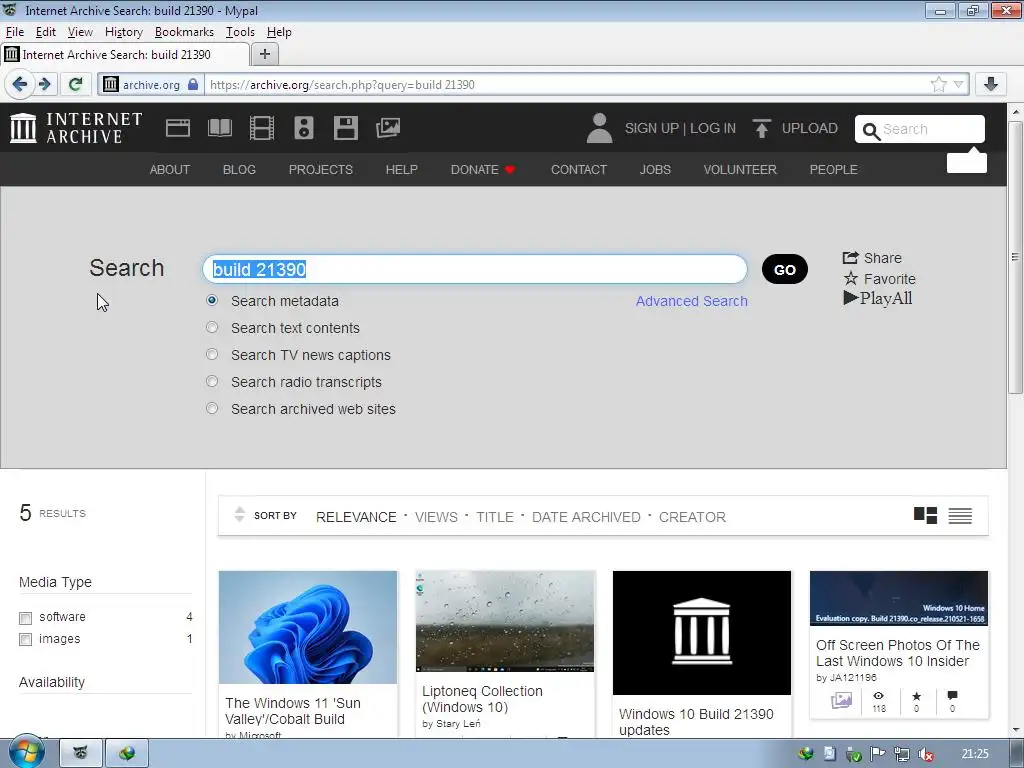Open the Edit menu
Screen dimensions: 1024x768
point(46,32)
